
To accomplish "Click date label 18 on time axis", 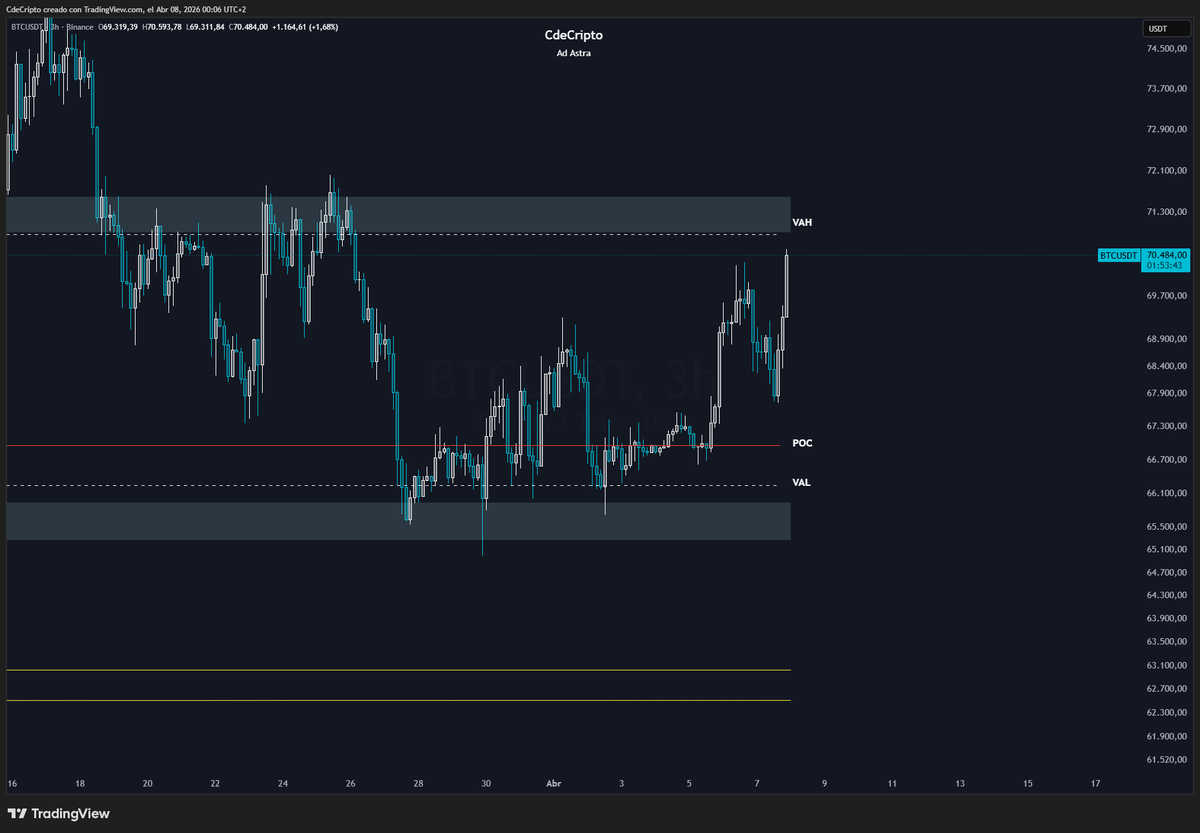I will coord(80,785).
